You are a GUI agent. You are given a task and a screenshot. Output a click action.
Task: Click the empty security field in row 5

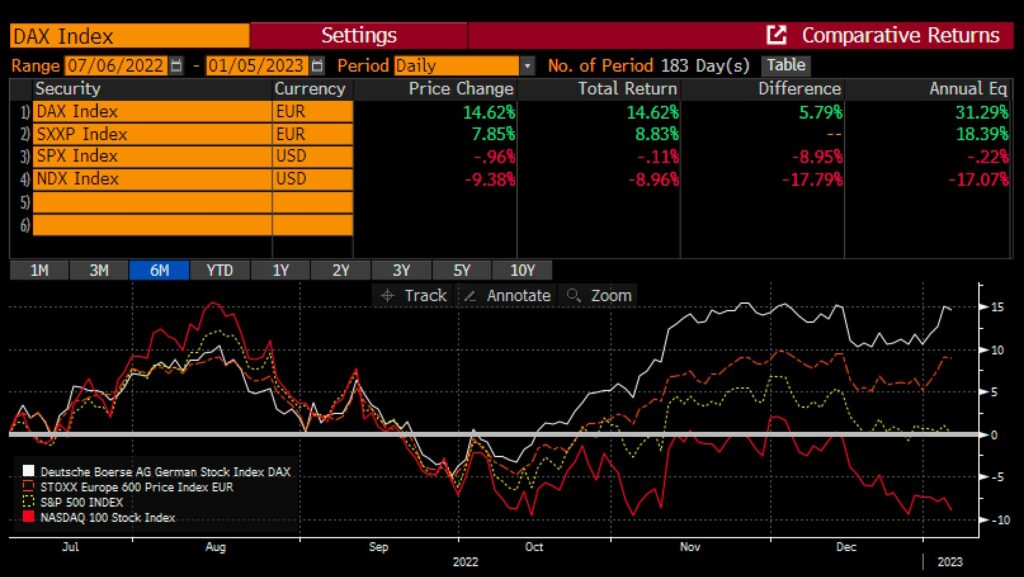coord(152,202)
